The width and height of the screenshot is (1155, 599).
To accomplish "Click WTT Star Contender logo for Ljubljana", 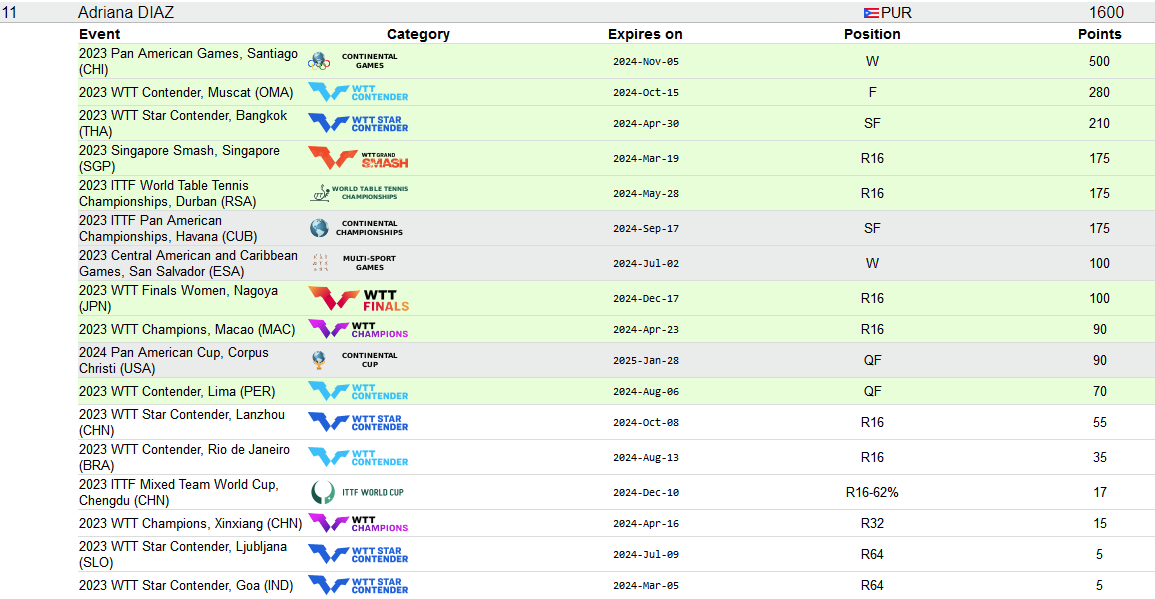I will tap(358, 554).
